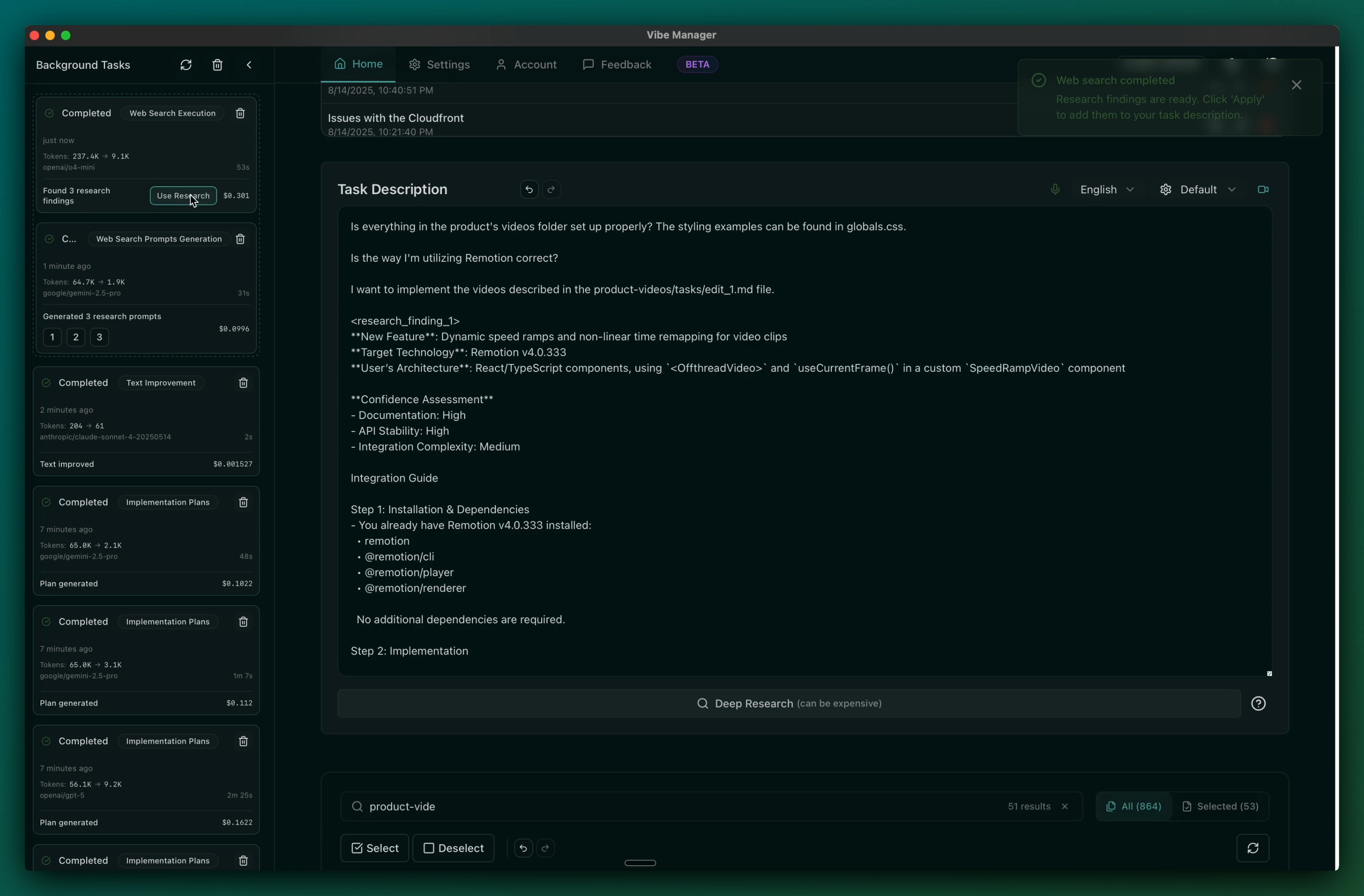Click the Generated 3 research prompts text
1364x896 pixels.
point(102,316)
